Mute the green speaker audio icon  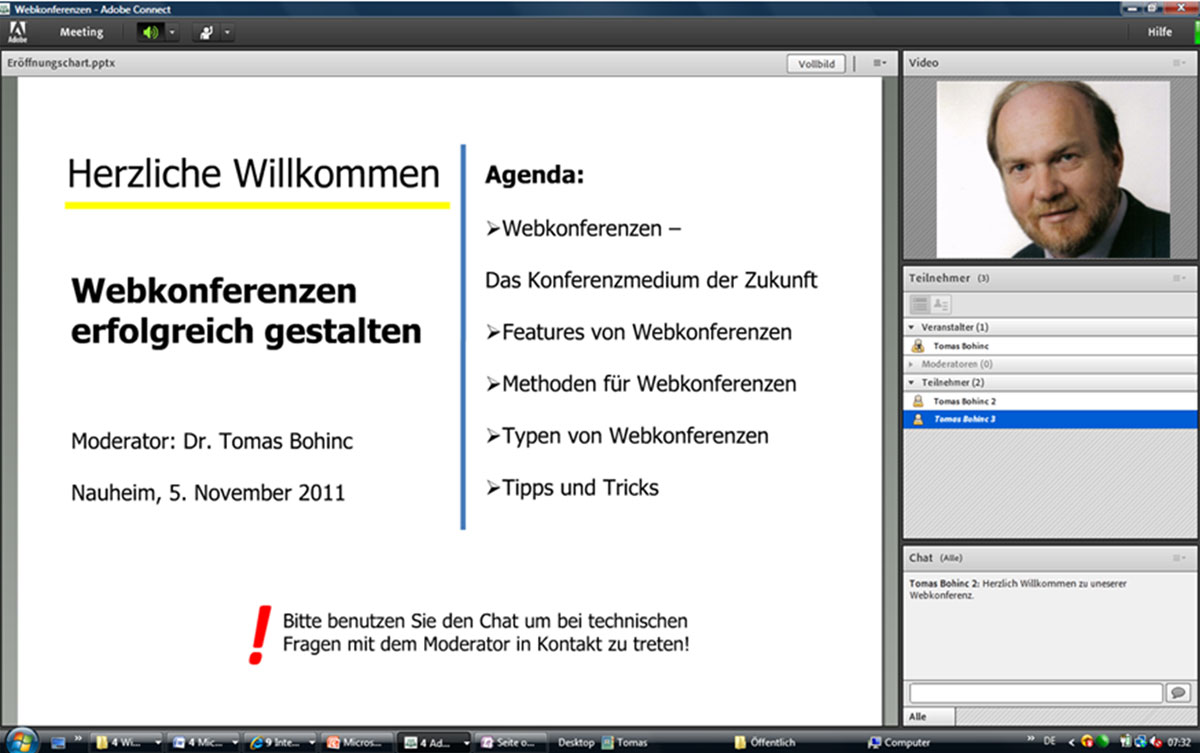tap(150, 32)
